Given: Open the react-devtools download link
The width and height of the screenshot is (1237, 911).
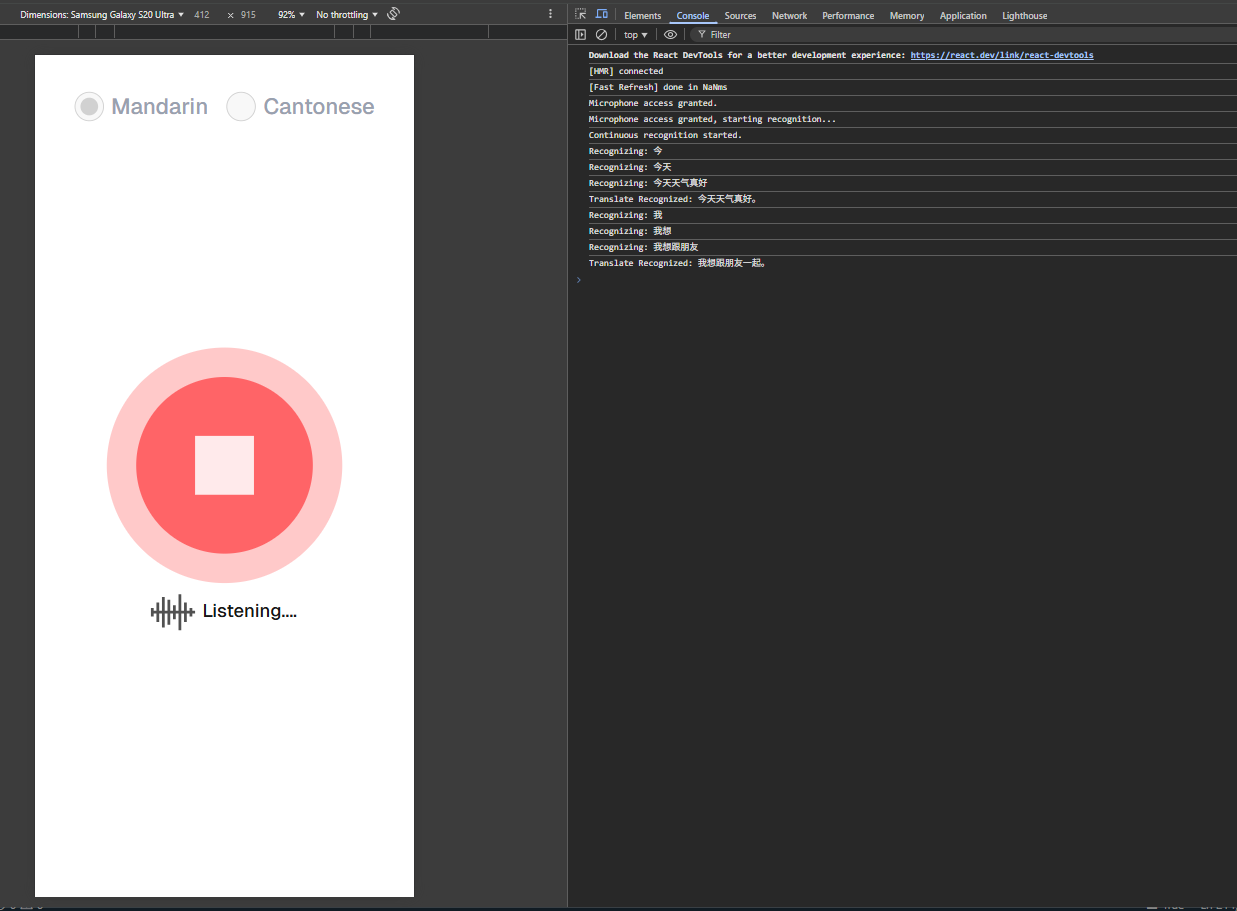Looking at the screenshot, I should pos(1002,55).
